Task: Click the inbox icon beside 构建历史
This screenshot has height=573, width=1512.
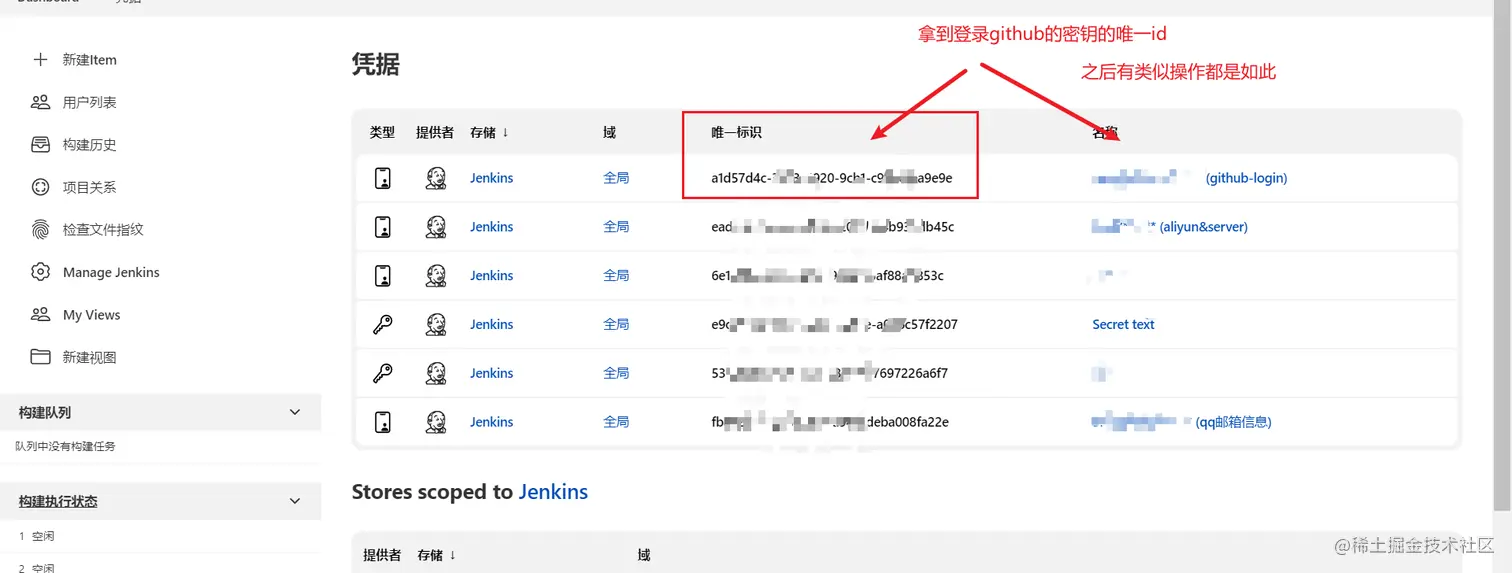Action: (x=40, y=145)
